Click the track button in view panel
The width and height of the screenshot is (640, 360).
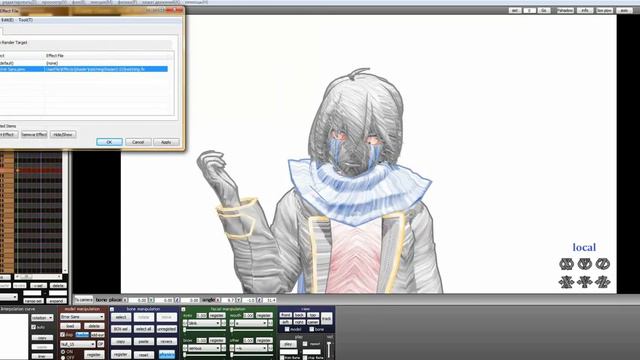click(327, 318)
